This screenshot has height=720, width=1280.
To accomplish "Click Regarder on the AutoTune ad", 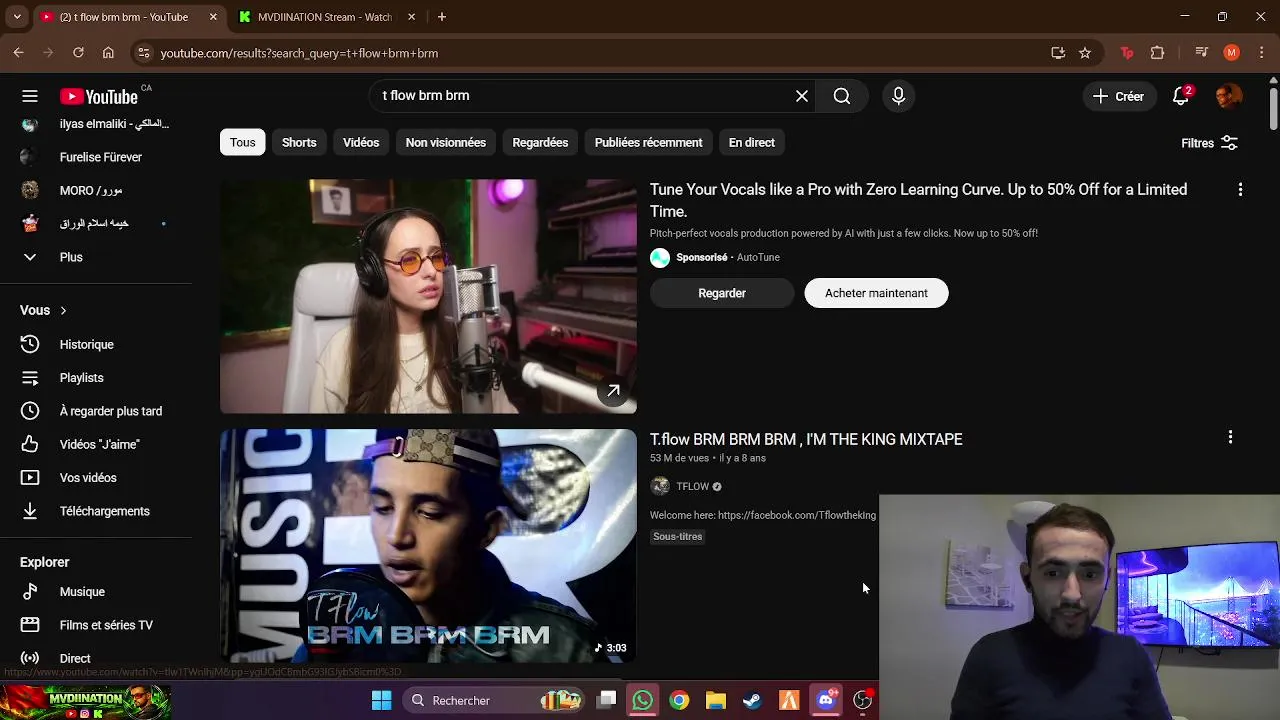I will coord(722,293).
